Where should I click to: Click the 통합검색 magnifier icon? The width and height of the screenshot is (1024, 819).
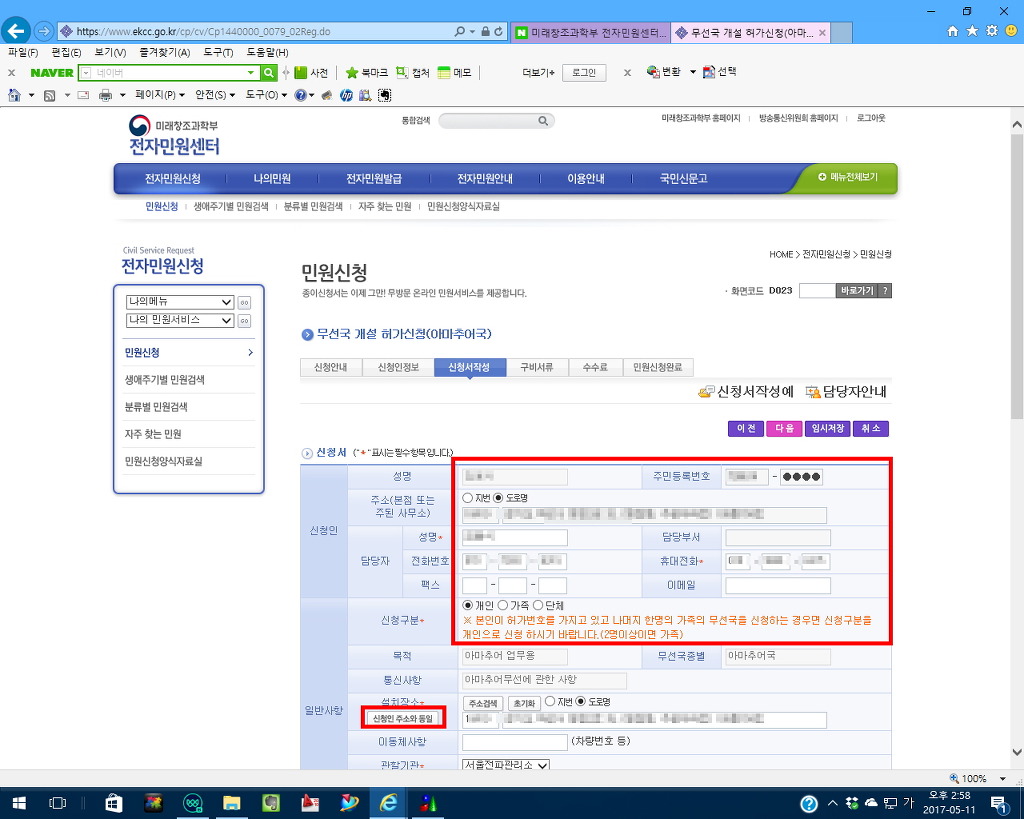543,121
